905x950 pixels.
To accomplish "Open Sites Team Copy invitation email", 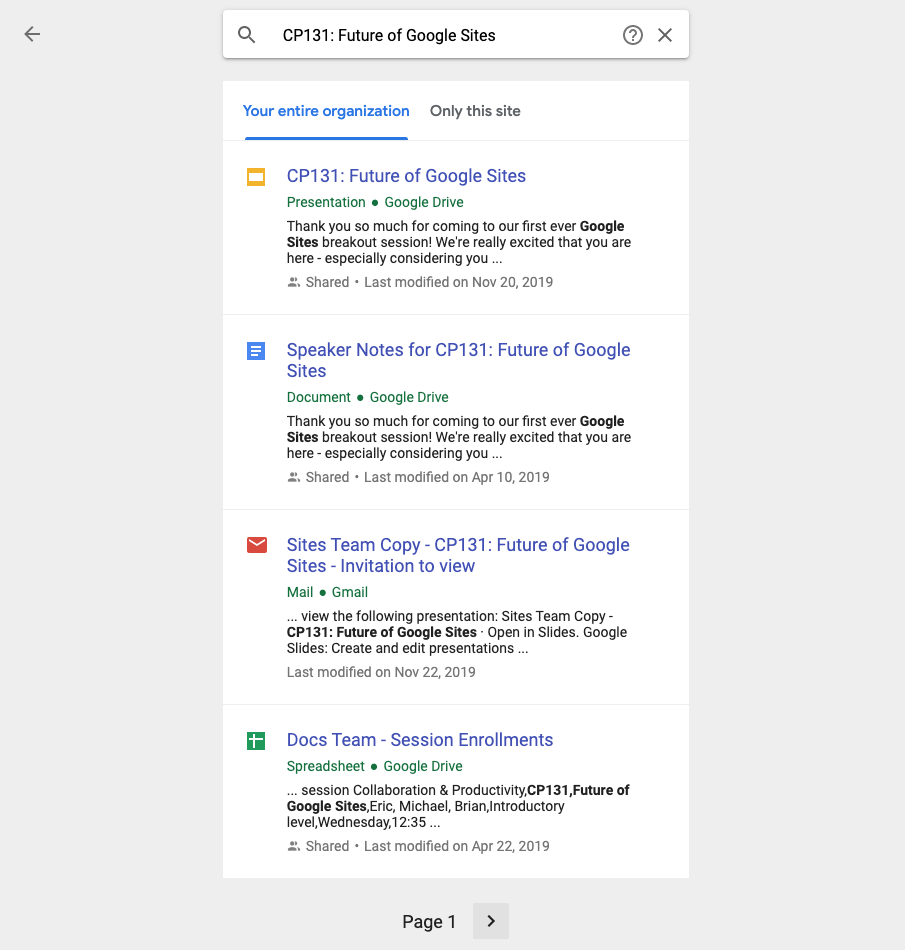I will pos(458,555).
